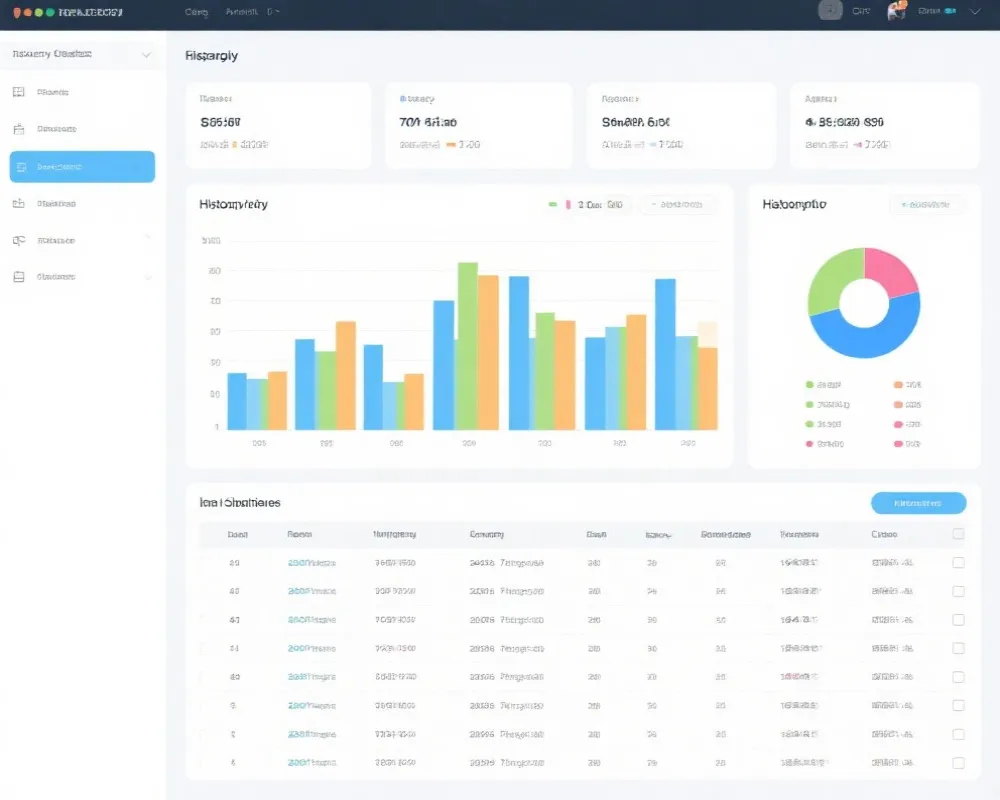Image resolution: width=1000 pixels, height=800 pixels.
Task: Click the second sidebar item's briefcase icon
Action: (x=18, y=129)
